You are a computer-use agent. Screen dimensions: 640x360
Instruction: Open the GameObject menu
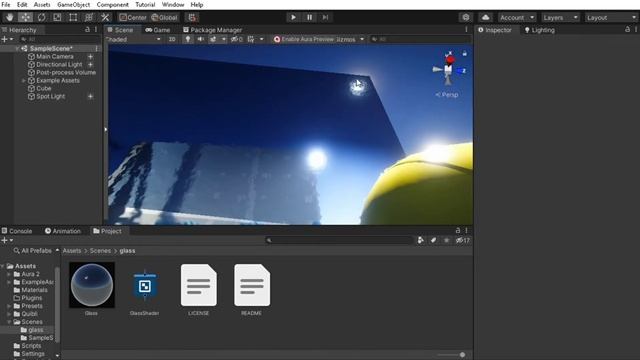(73, 4)
